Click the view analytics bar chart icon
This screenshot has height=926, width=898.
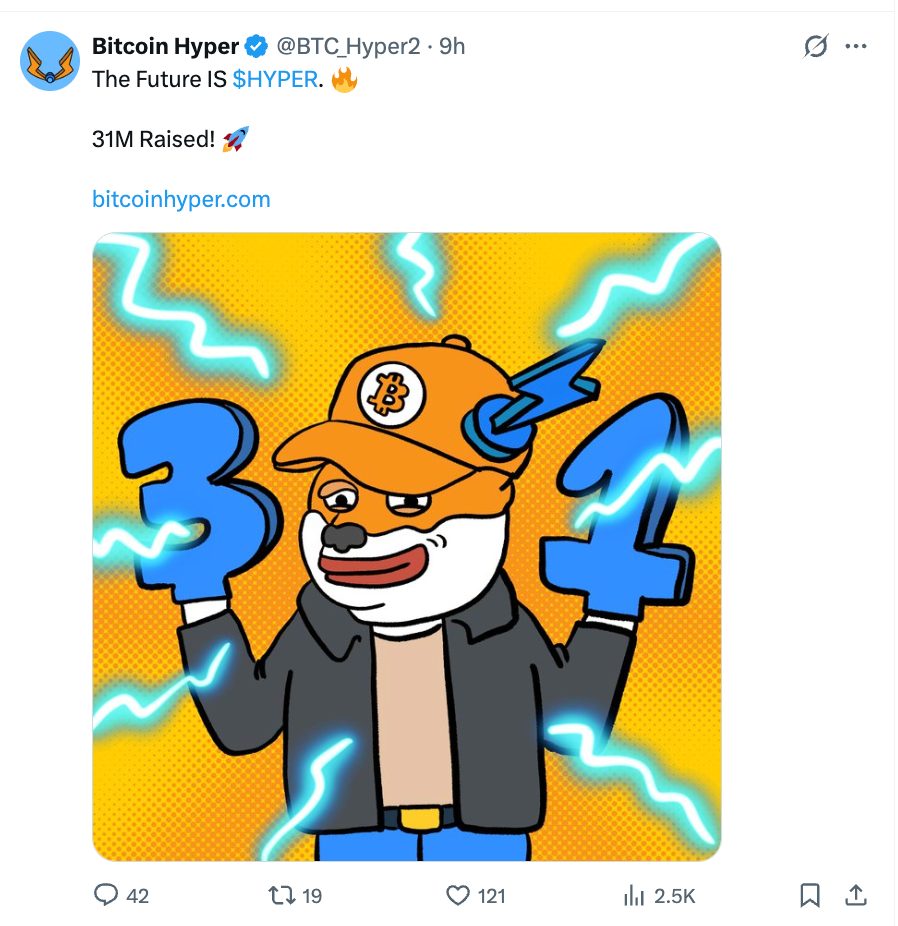(x=632, y=895)
